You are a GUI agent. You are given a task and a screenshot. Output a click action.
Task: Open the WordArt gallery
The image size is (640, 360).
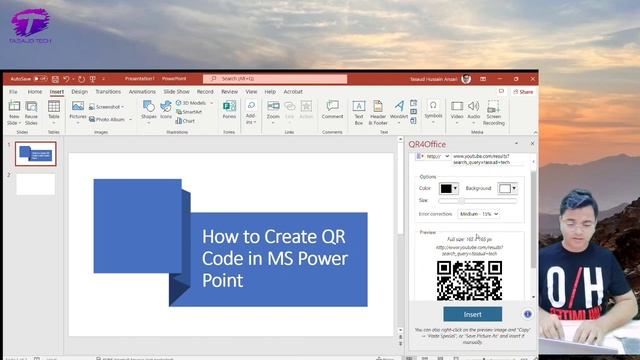pyautogui.click(x=399, y=112)
